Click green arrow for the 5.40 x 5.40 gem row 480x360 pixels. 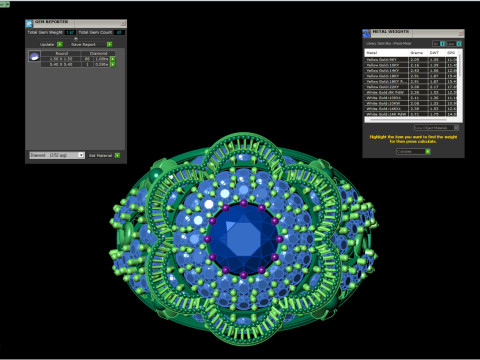tap(113, 64)
